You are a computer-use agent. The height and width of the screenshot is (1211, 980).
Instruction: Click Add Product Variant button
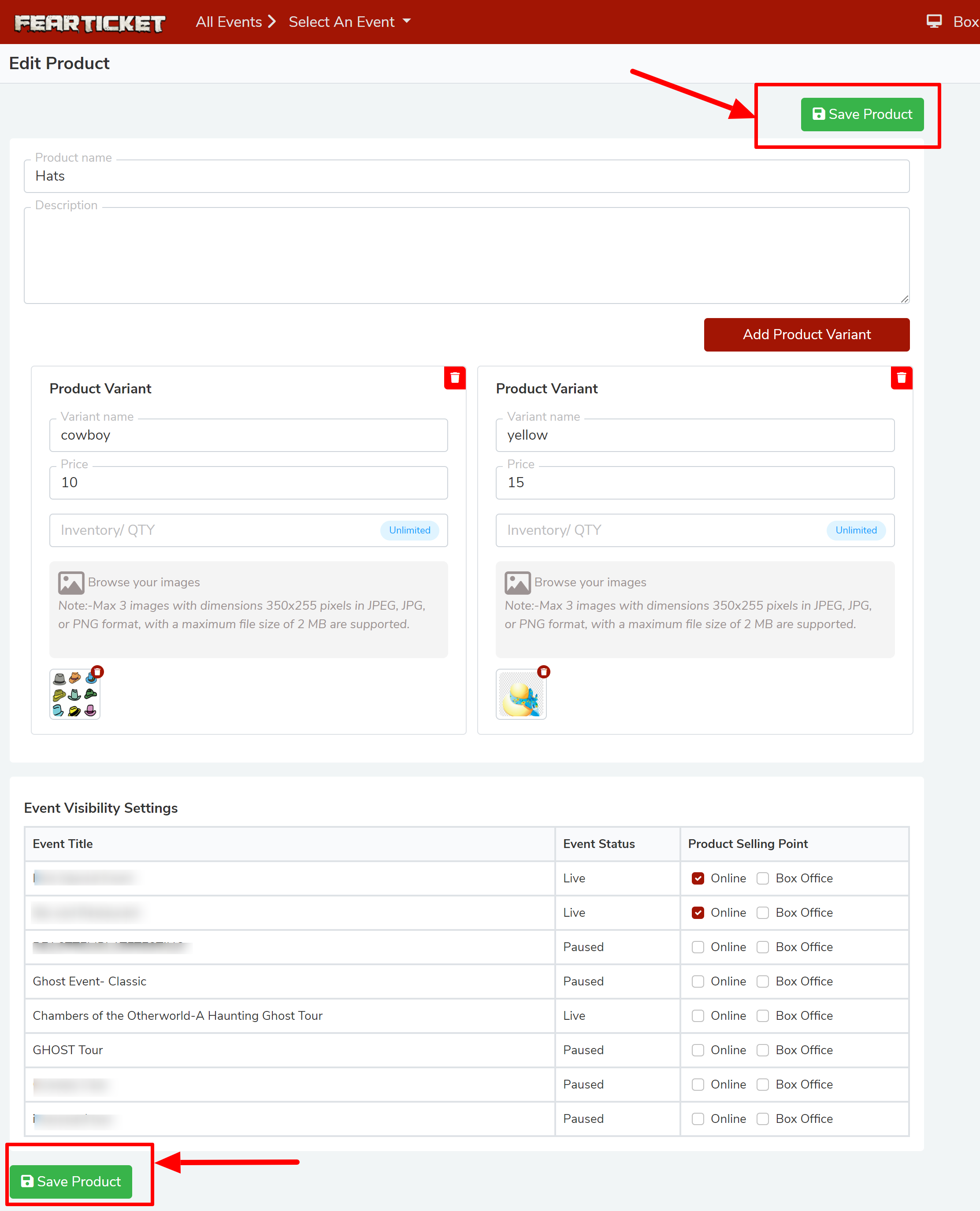click(806, 335)
